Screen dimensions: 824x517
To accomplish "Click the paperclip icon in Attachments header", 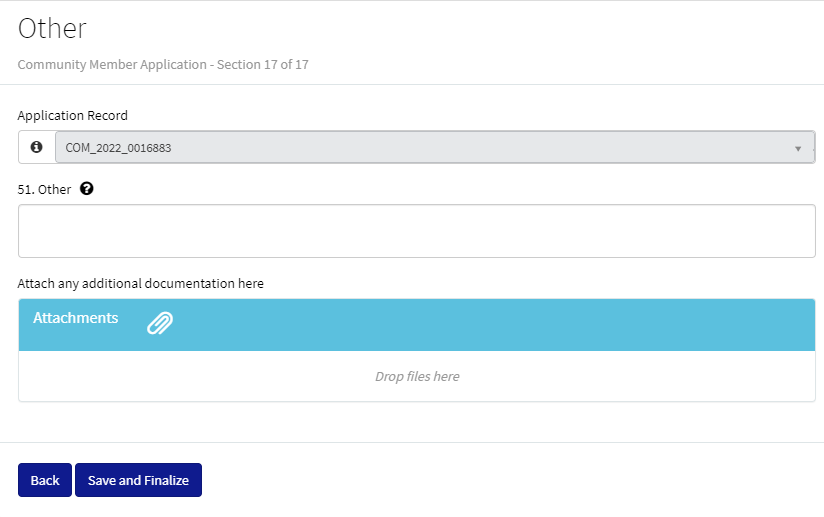I will [160, 322].
